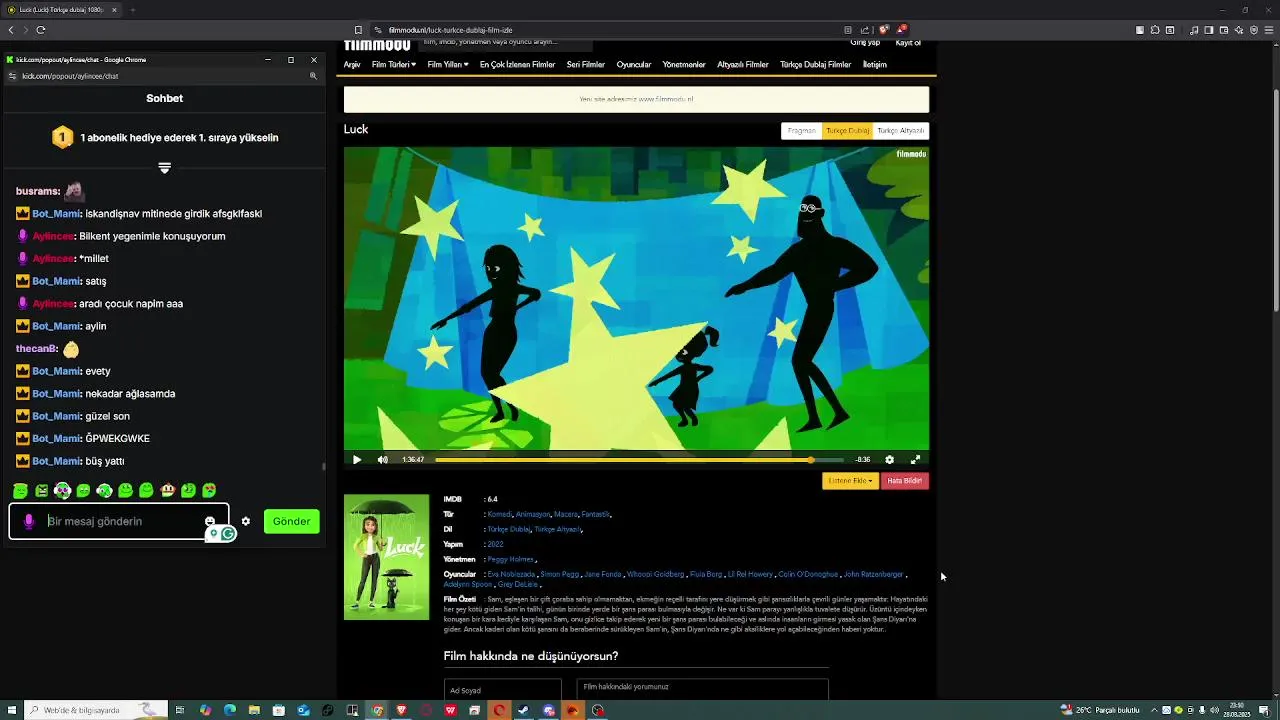Image resolution: width=1280 pixels, height=720 pixels.
Task: Open the Film Türleri menu
Action: (394, 65)
